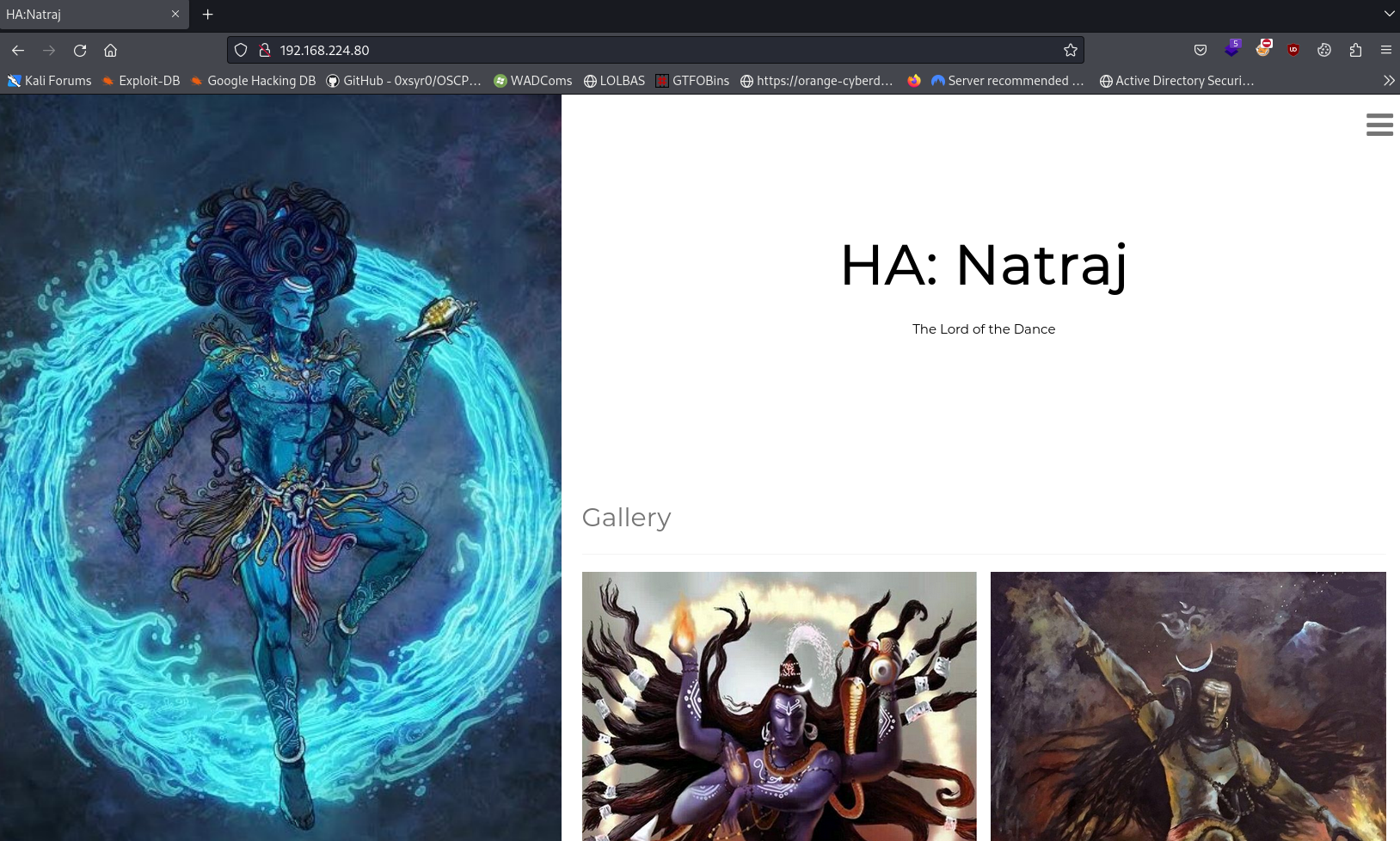Bookmark this page with the star
This screenshot has width=1400, height=841.
(x=1071, y=50)
